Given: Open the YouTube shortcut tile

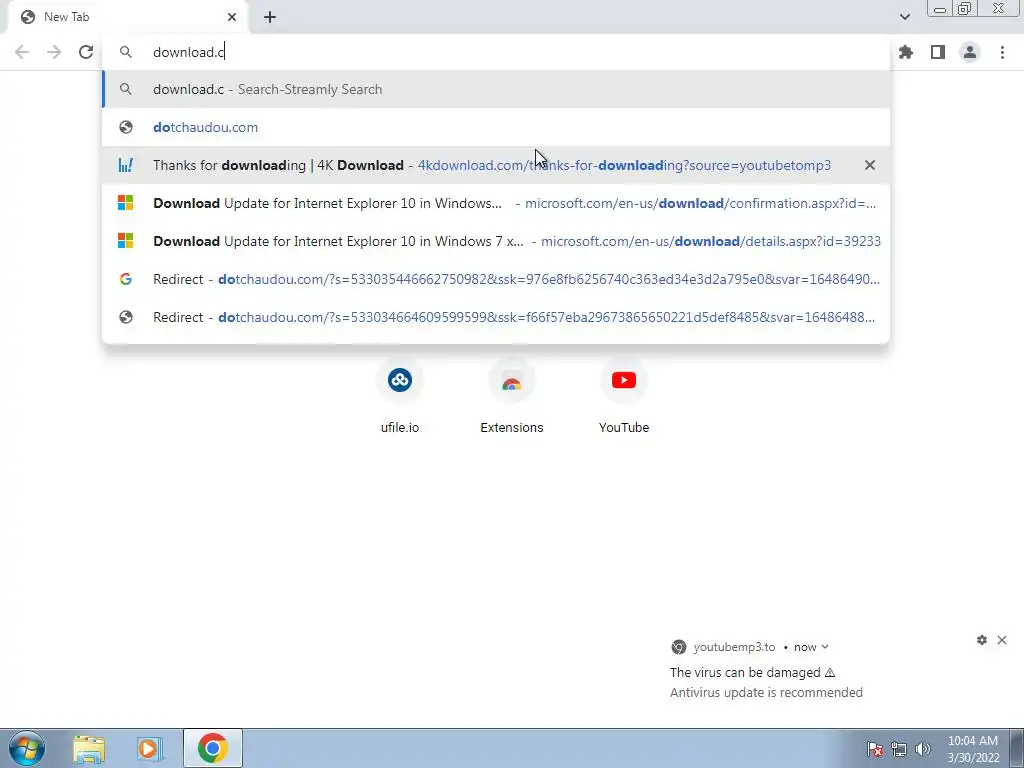Looking at the screenshot, I should tap(624, 397).
